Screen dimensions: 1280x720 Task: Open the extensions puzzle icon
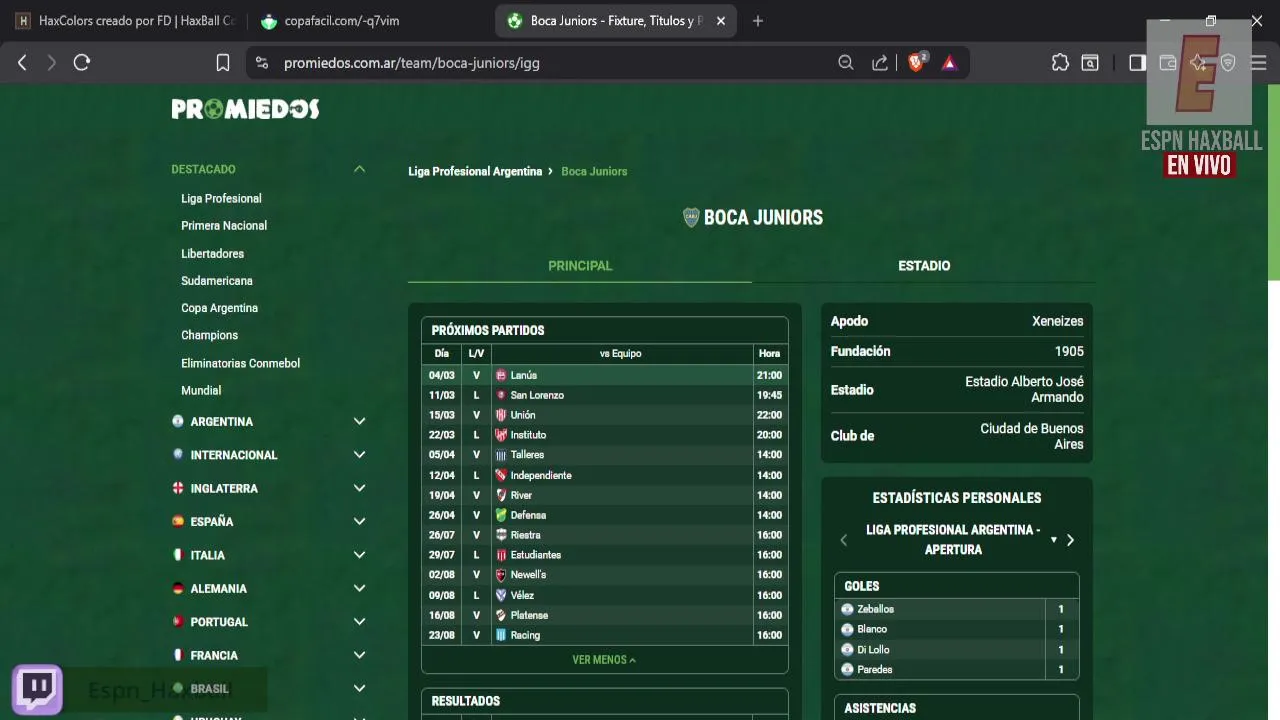tap(1060, 63)
